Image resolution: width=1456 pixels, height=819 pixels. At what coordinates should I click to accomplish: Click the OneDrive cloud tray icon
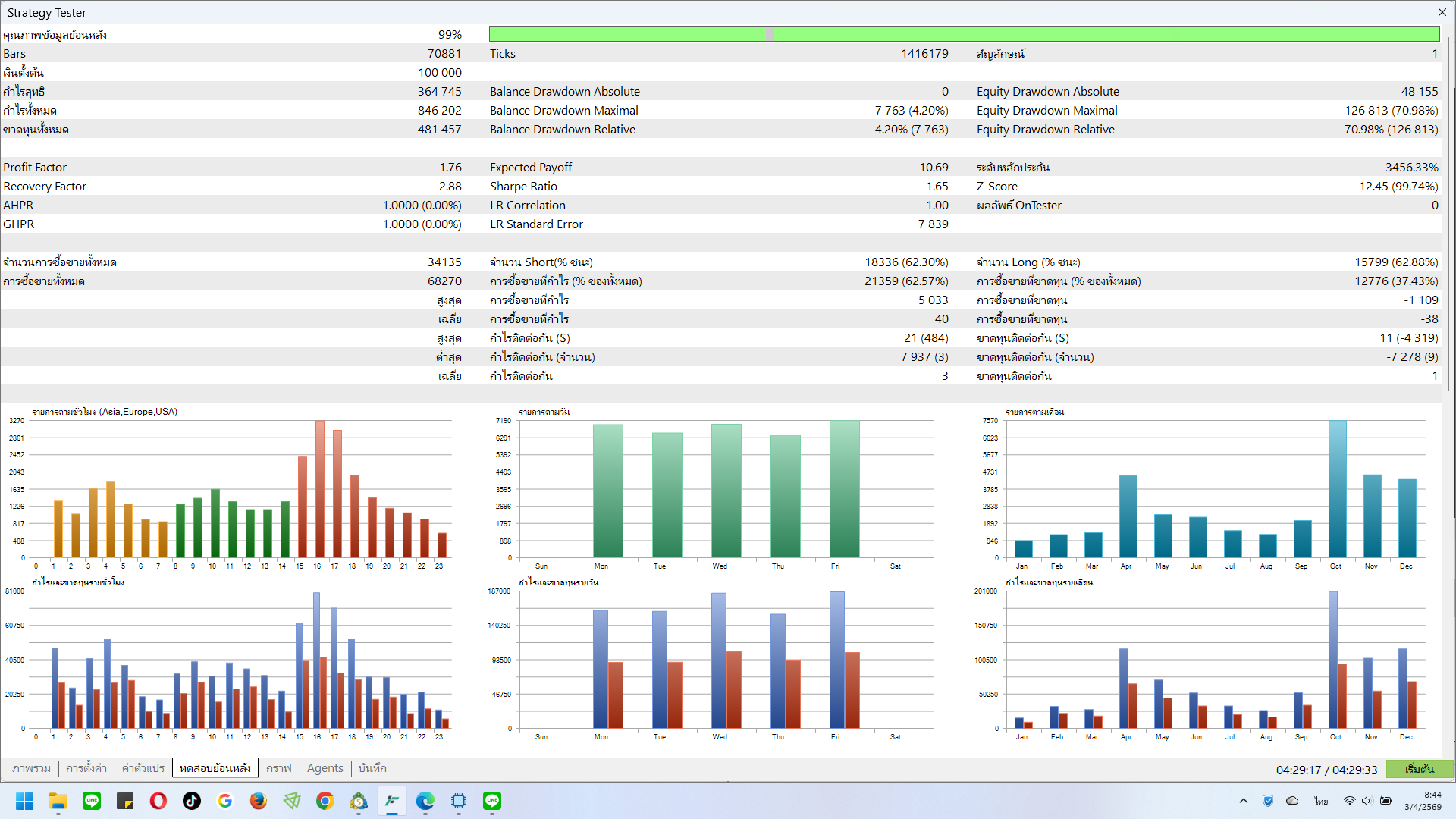pos(1293,801)
